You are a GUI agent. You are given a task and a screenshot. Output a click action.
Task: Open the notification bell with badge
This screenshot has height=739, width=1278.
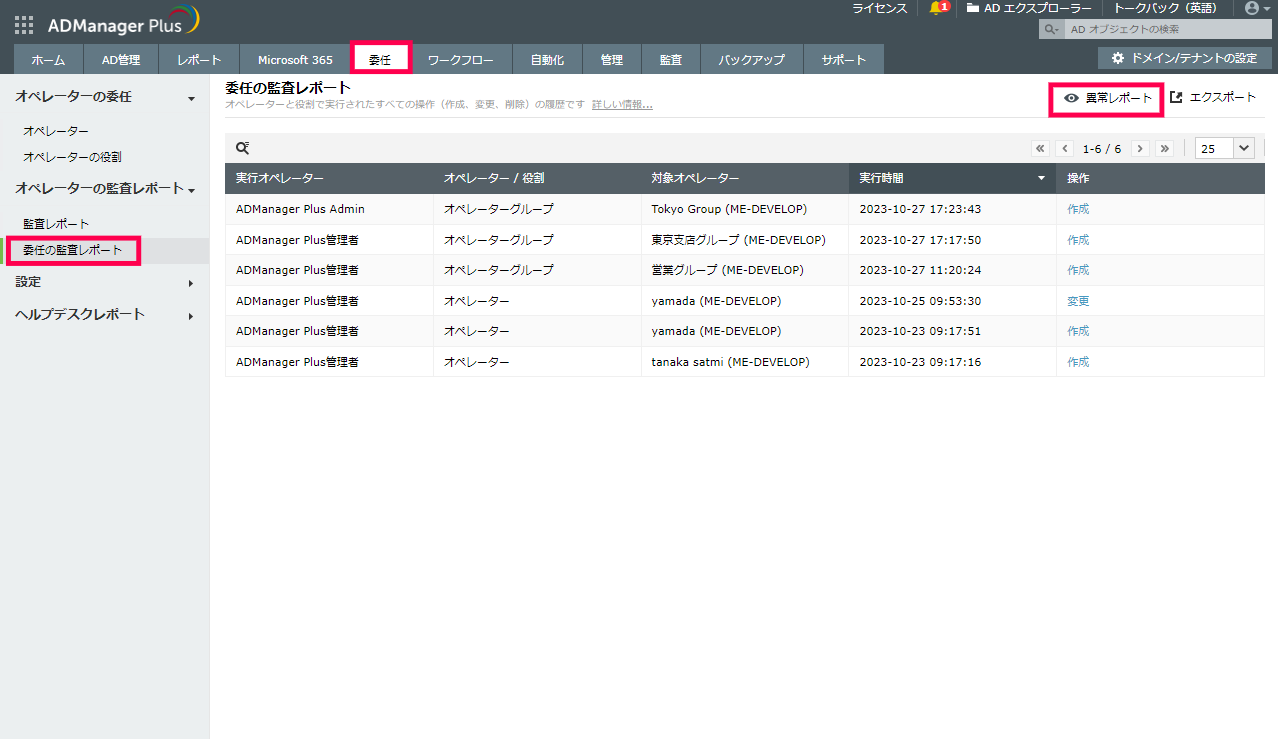(939, 8)
